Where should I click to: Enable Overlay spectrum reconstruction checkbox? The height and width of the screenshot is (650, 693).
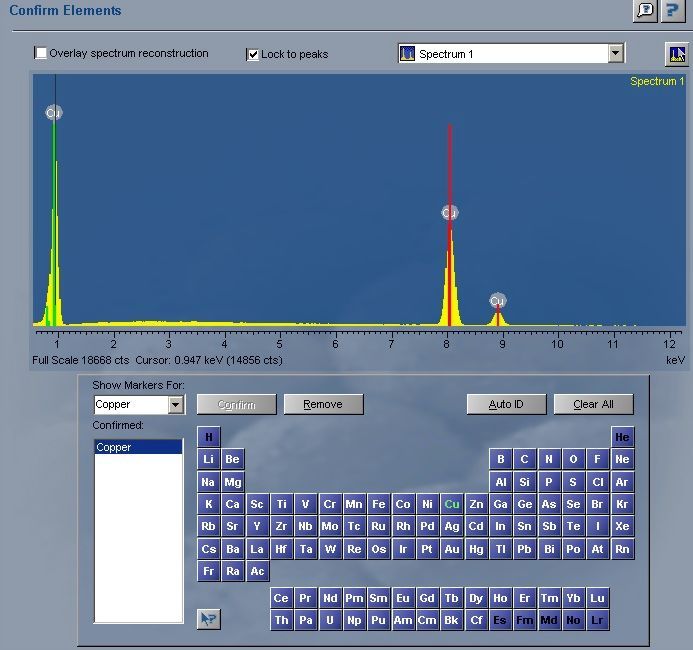pos(41,53)
